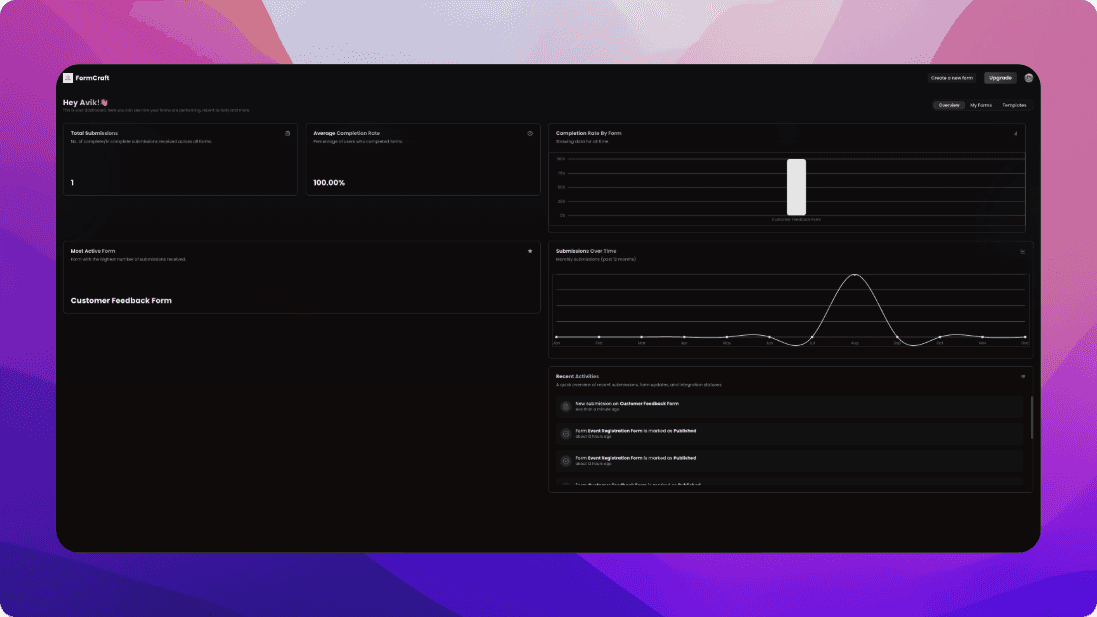The width and height of the screenshot is (1097, 617).
Task: Click the FormCraft logo icon
Action: click(67, 78)
